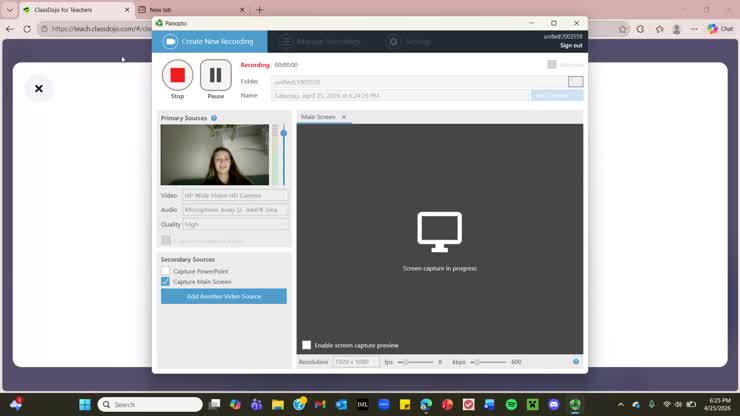The image size is (740, 416).
Task: Click the Primary Sources info icon
Action: 214,118
